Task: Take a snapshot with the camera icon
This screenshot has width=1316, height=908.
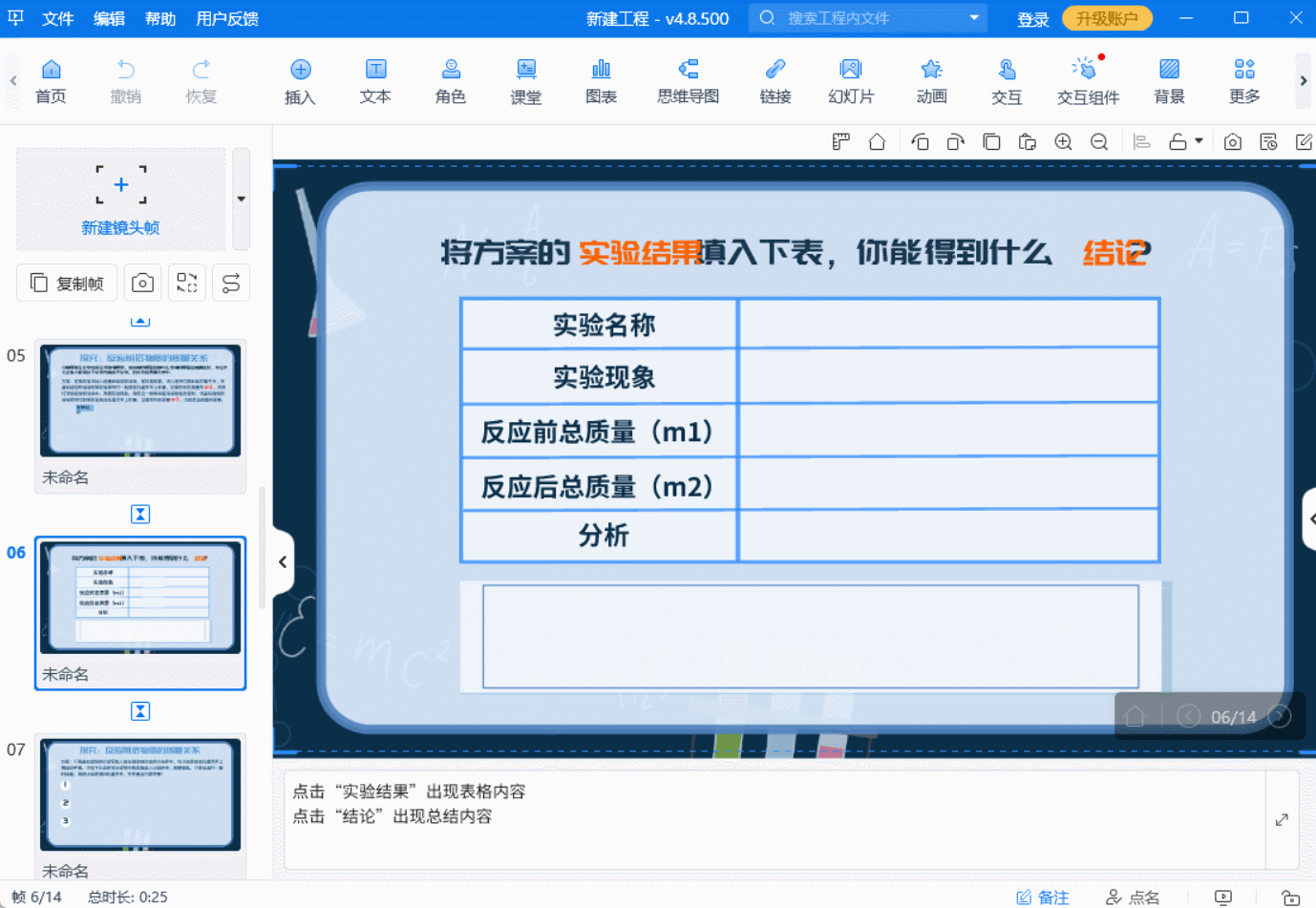Action: point(1232,141)
